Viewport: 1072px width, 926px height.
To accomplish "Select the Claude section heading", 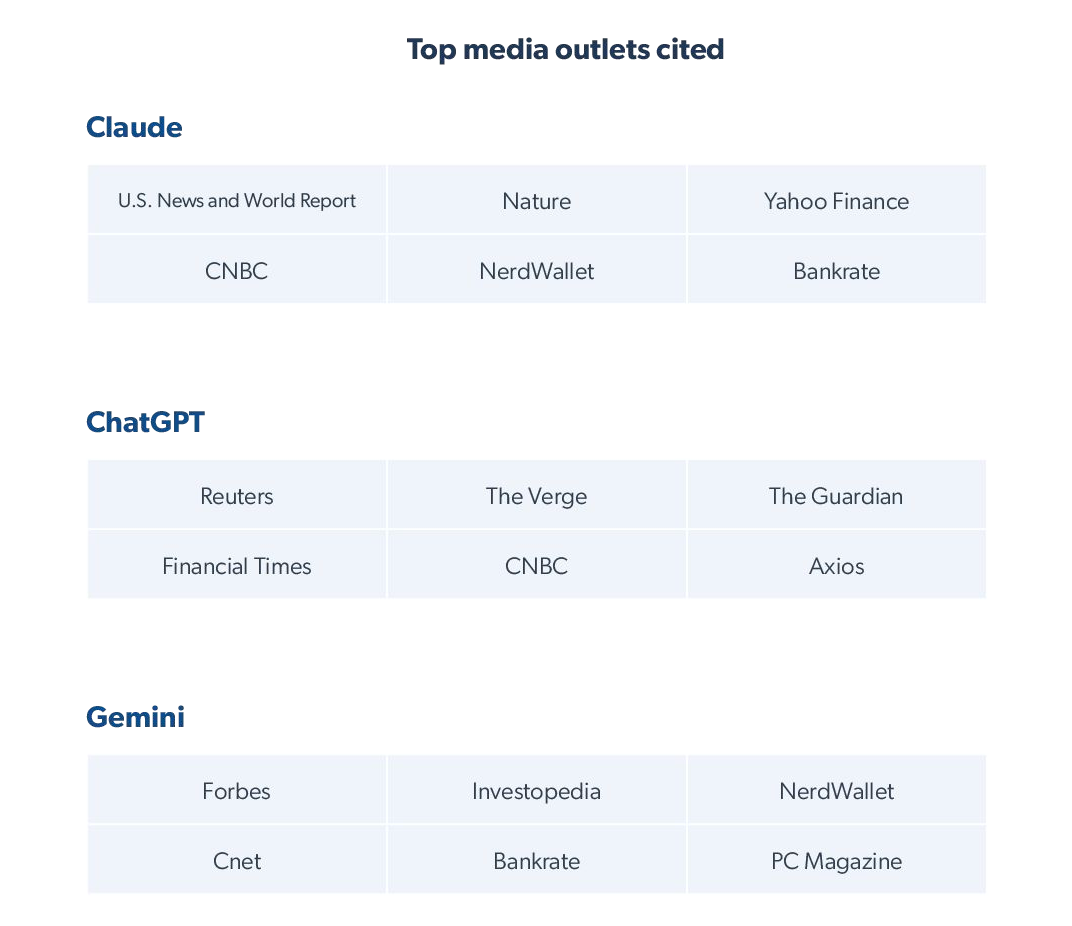I will 134,127.
